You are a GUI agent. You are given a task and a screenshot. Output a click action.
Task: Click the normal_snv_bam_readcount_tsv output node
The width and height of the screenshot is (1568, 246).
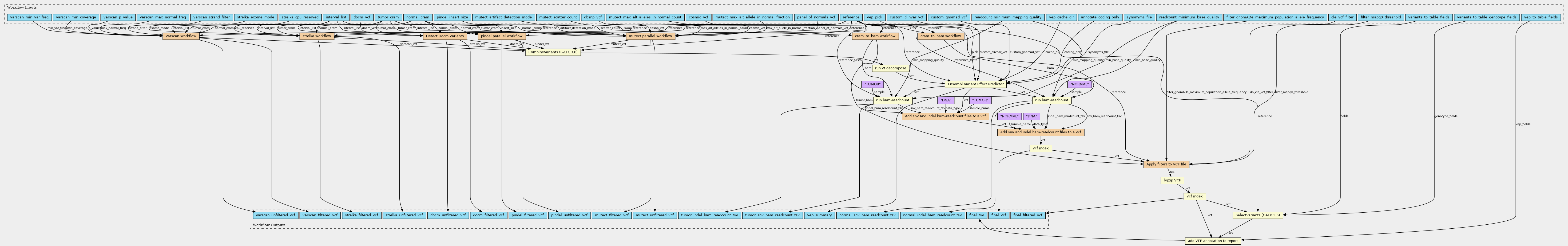tap(867, 215)
